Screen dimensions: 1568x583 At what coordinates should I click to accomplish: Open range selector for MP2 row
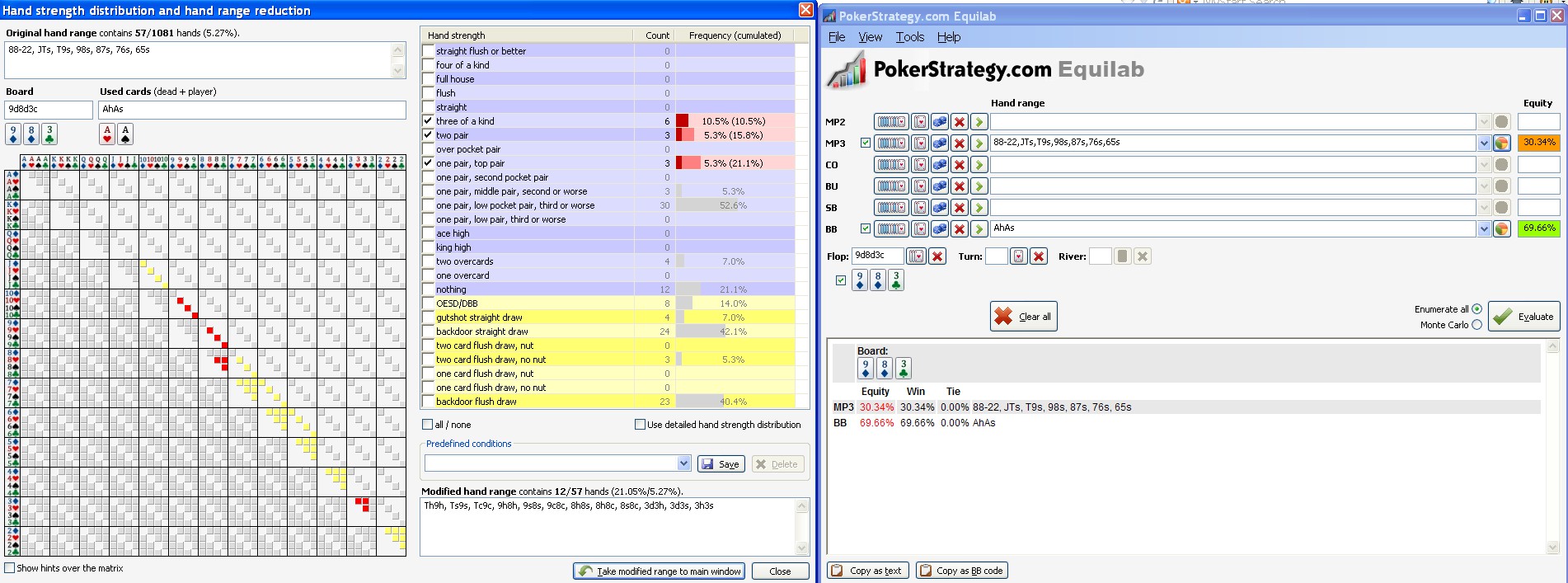coord(891,121)
